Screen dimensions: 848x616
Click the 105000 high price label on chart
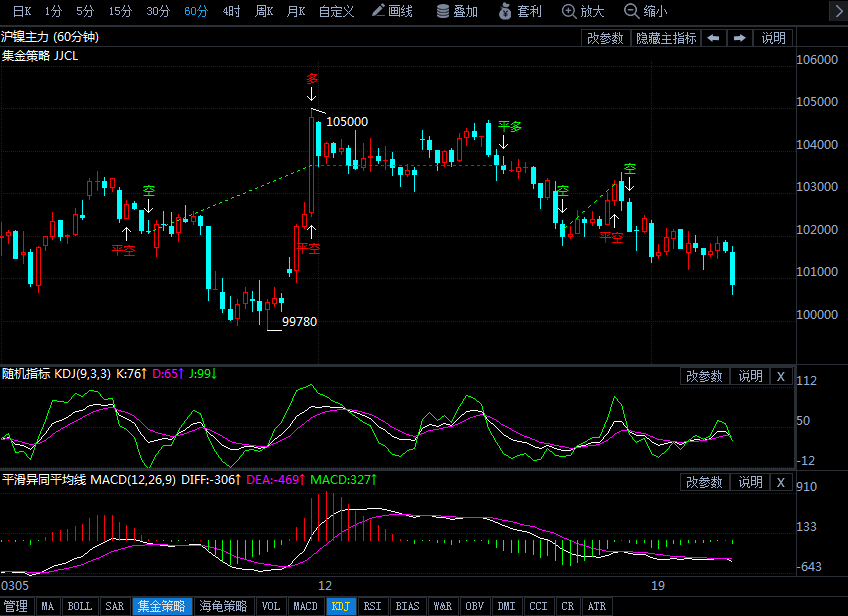click(347, 122)
